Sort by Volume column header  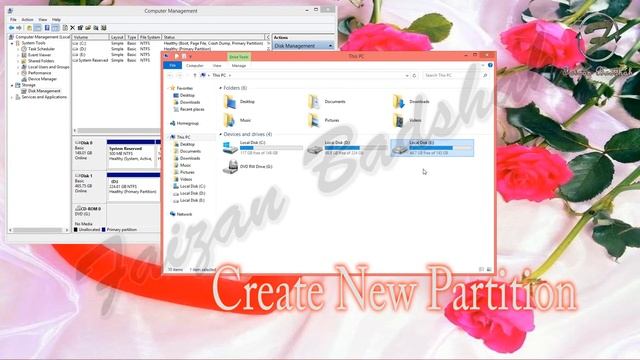click(x=91, y=37)
